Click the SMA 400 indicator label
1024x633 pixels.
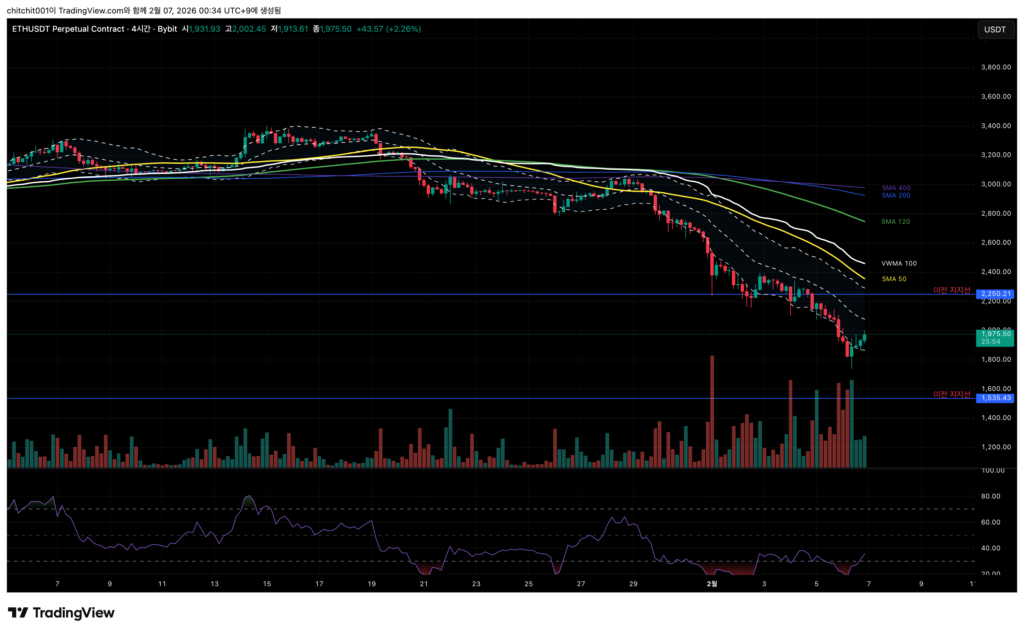[895, 187]
